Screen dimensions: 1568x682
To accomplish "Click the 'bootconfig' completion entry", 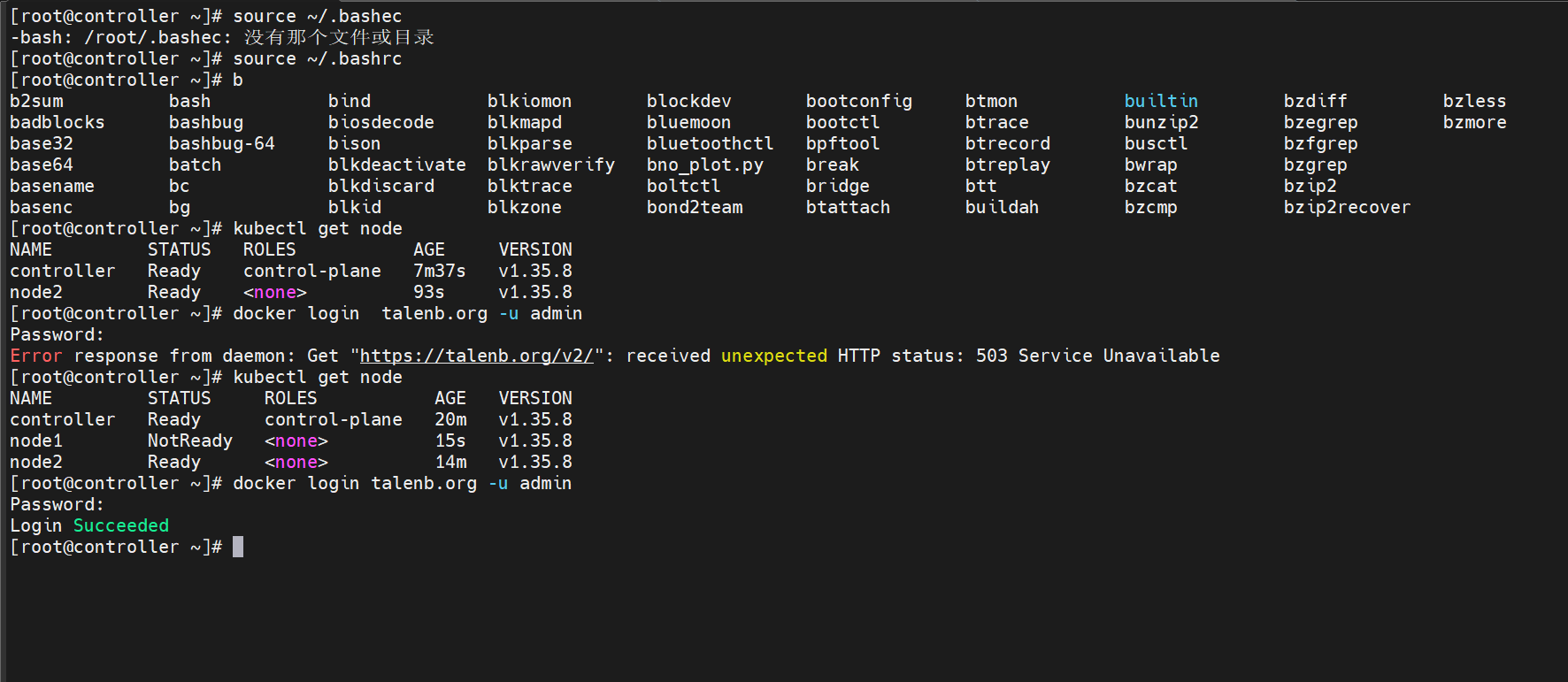I will pos(858,101).
